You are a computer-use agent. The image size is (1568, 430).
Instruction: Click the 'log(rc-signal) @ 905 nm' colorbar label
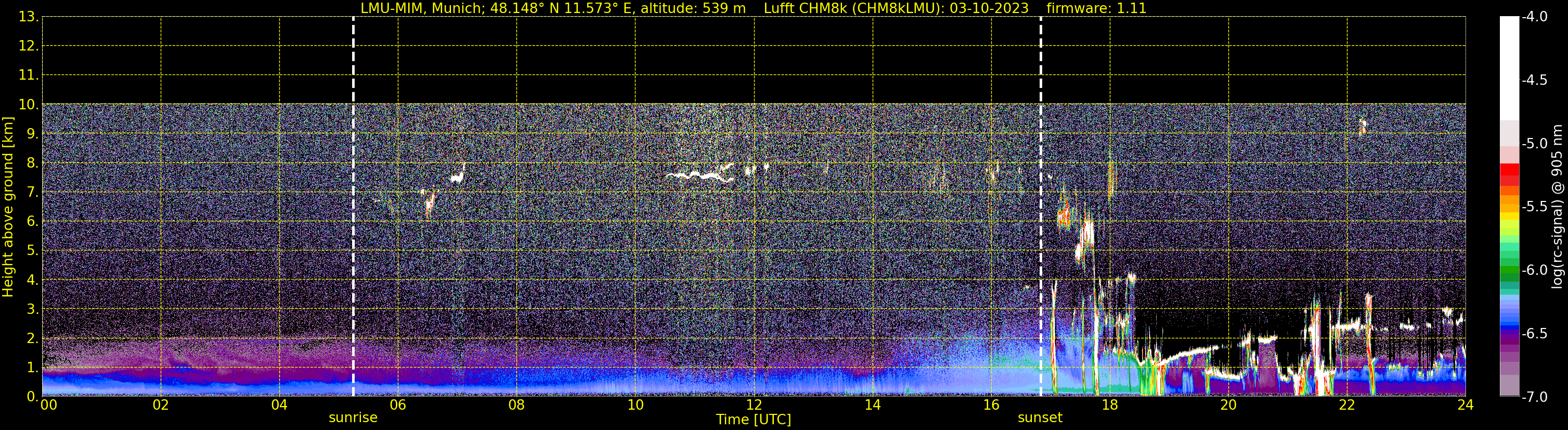pyautogui.click(x=1557, y=207)
